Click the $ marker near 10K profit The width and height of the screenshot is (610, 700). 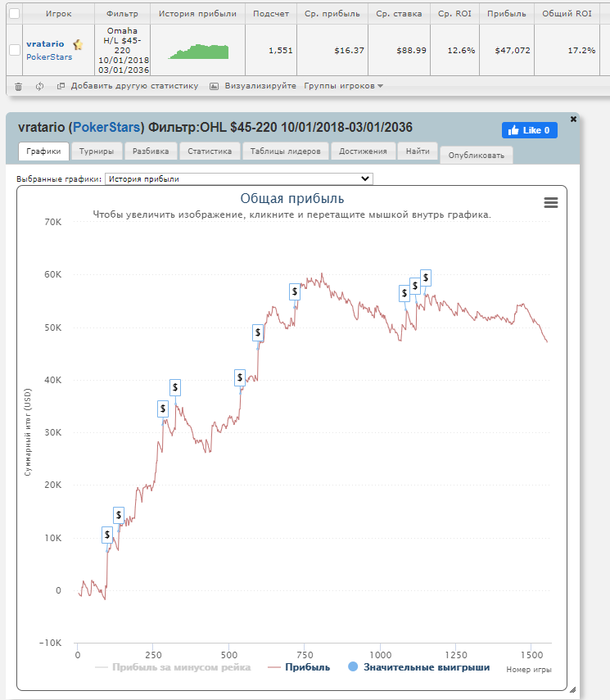point(107,534)
